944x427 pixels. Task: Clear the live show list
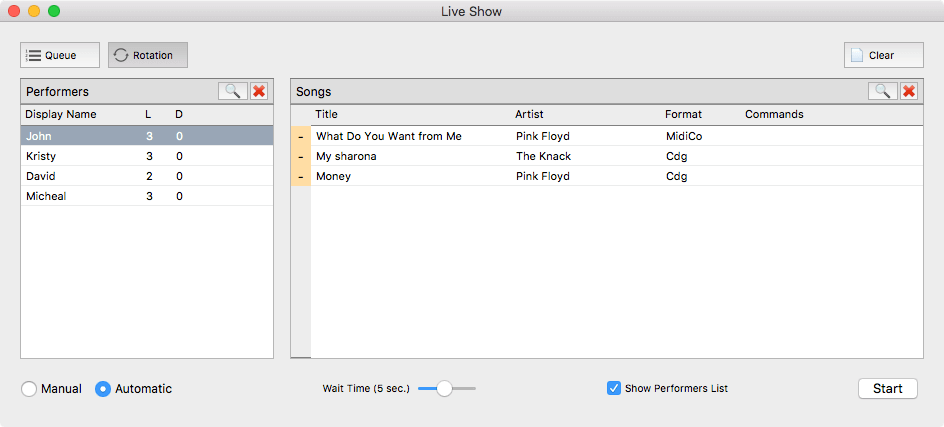tap(883, 55)
